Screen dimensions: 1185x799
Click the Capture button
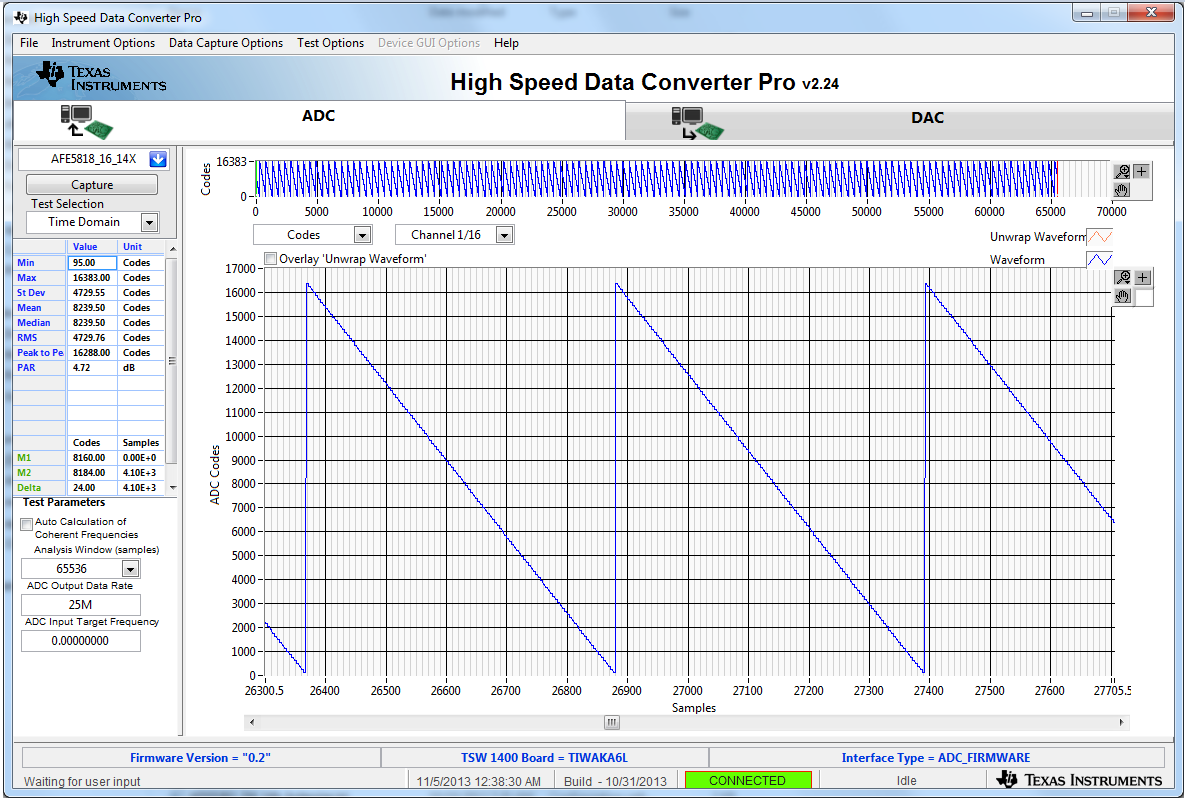(92, 184)
